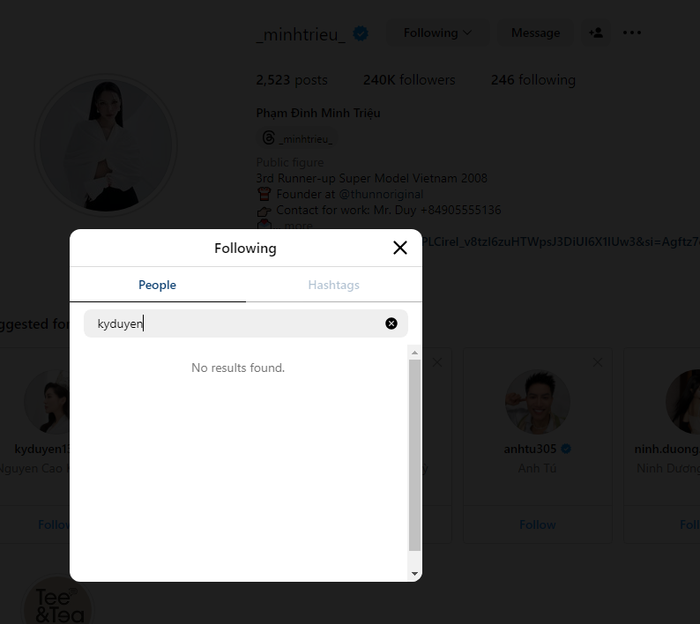The height and width of the screenshot is (624, 700).
Task: Click scrollbar down arrow in dialog
Action: (415, 573)
